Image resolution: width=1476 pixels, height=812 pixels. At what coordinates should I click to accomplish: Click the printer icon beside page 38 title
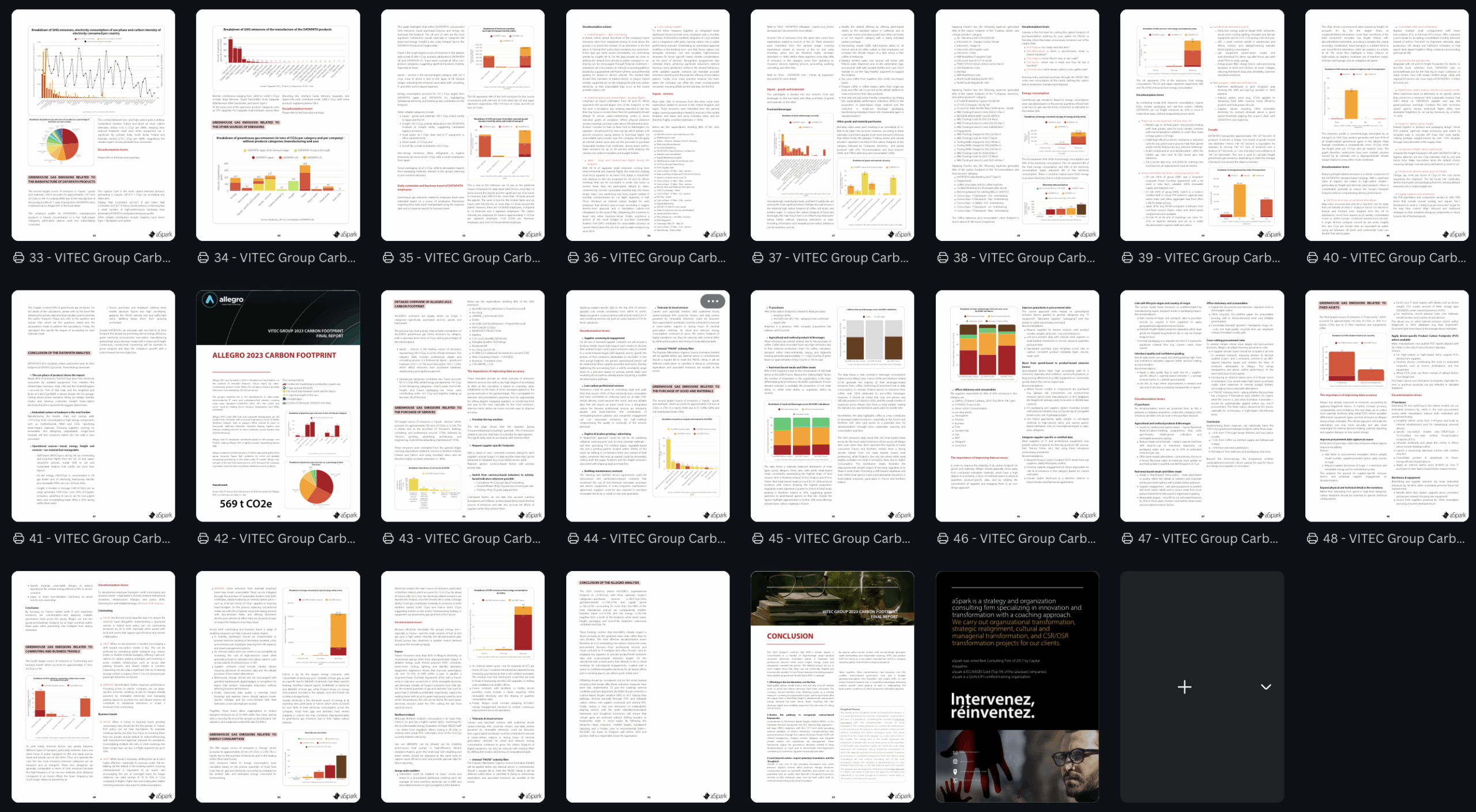pos(943,258)
